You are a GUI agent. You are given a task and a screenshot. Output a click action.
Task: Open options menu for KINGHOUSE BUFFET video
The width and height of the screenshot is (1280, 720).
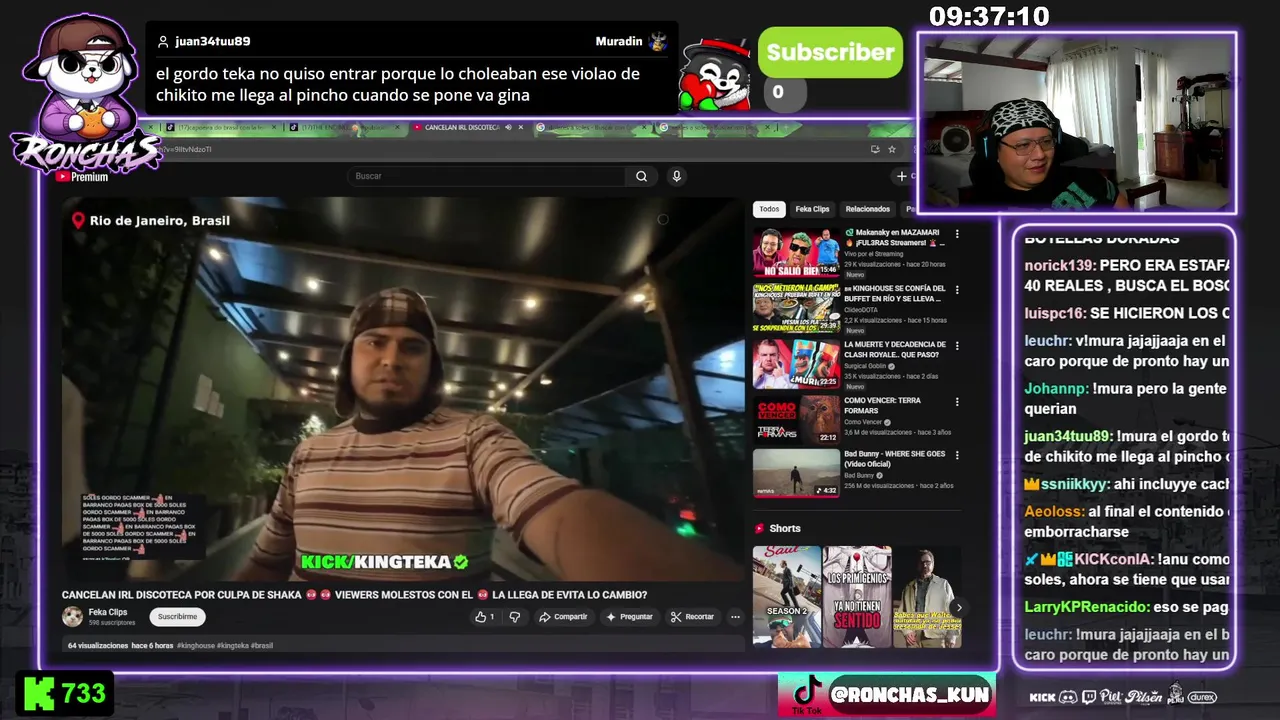pos(957,290)
